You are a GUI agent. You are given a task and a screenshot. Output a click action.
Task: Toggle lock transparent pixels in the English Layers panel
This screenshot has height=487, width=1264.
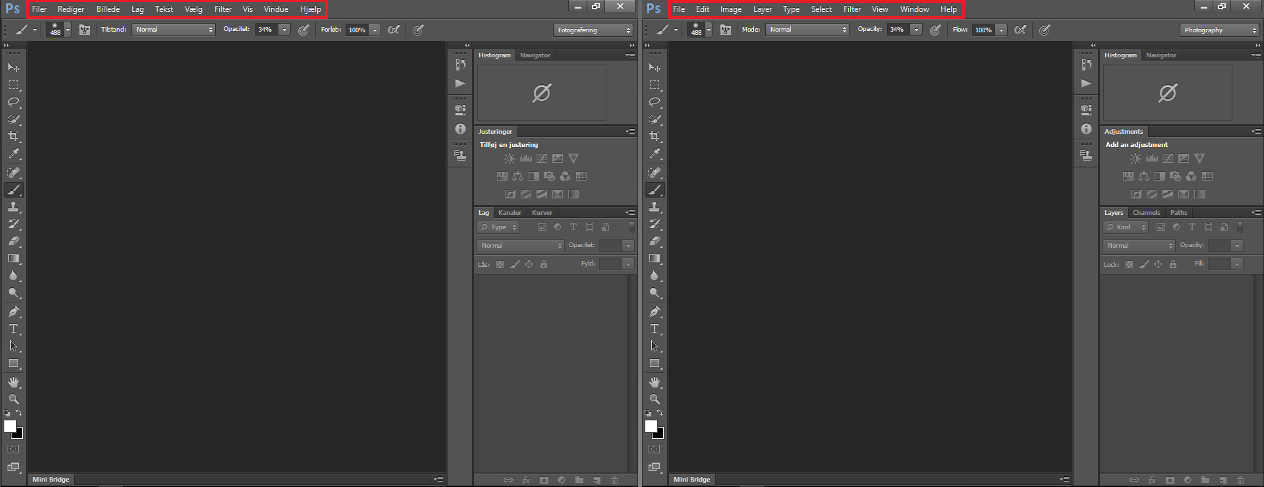[1128, 264]
